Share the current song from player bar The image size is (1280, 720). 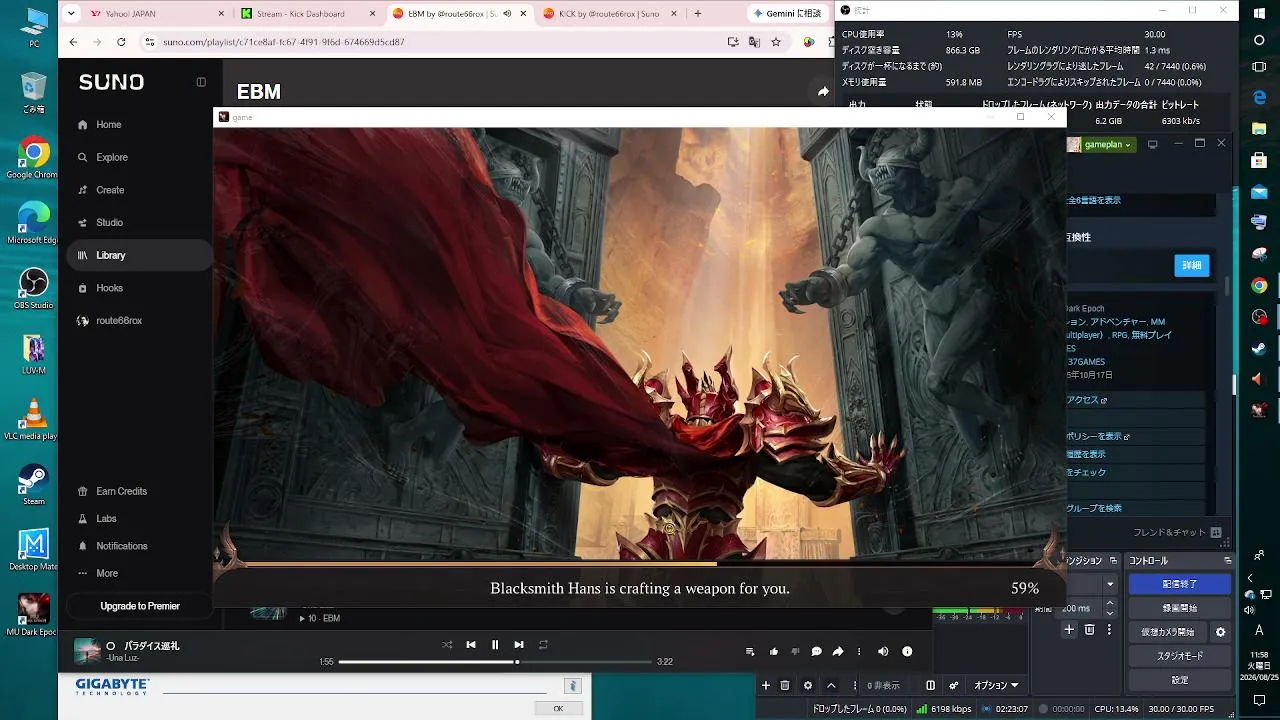(x=838, y=652)
